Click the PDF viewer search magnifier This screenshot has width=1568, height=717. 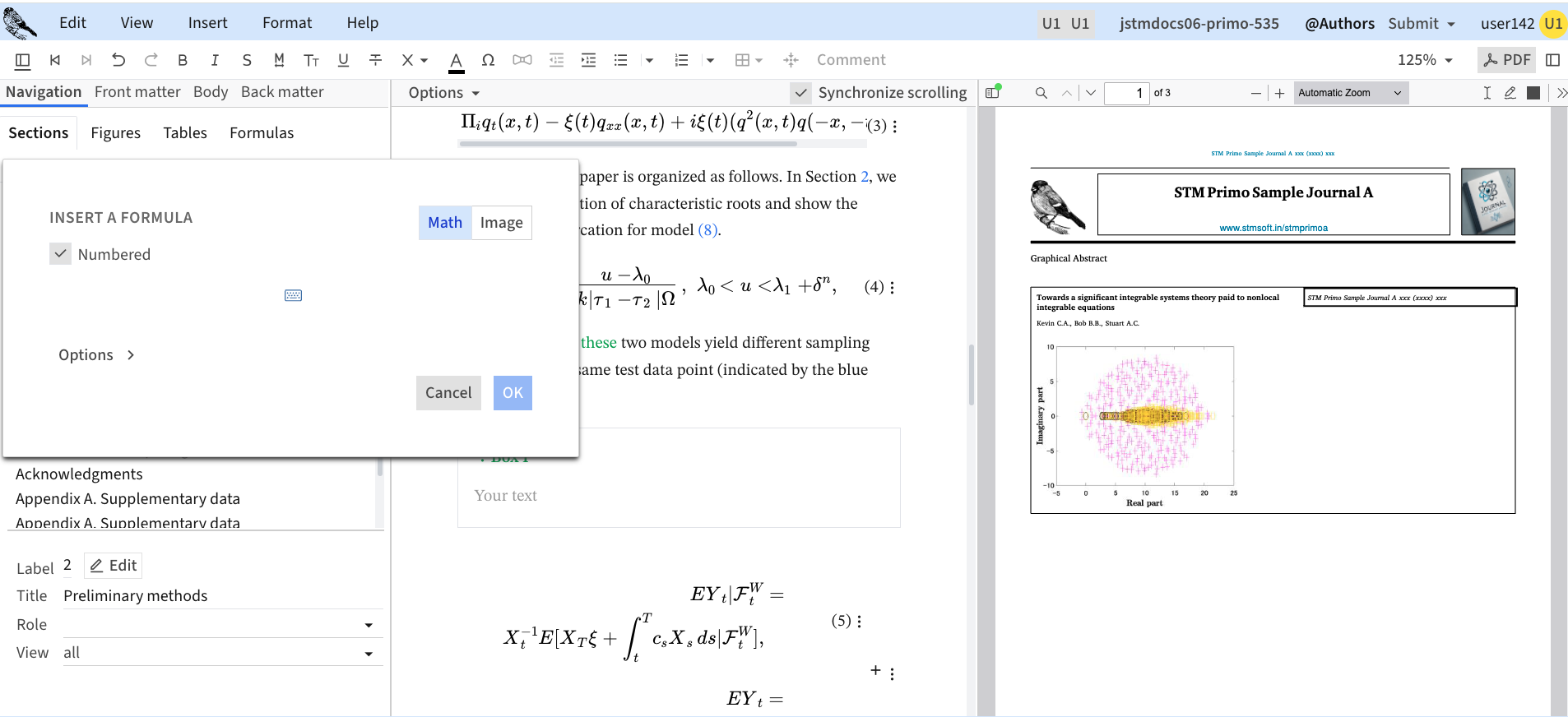(1041, 93)
